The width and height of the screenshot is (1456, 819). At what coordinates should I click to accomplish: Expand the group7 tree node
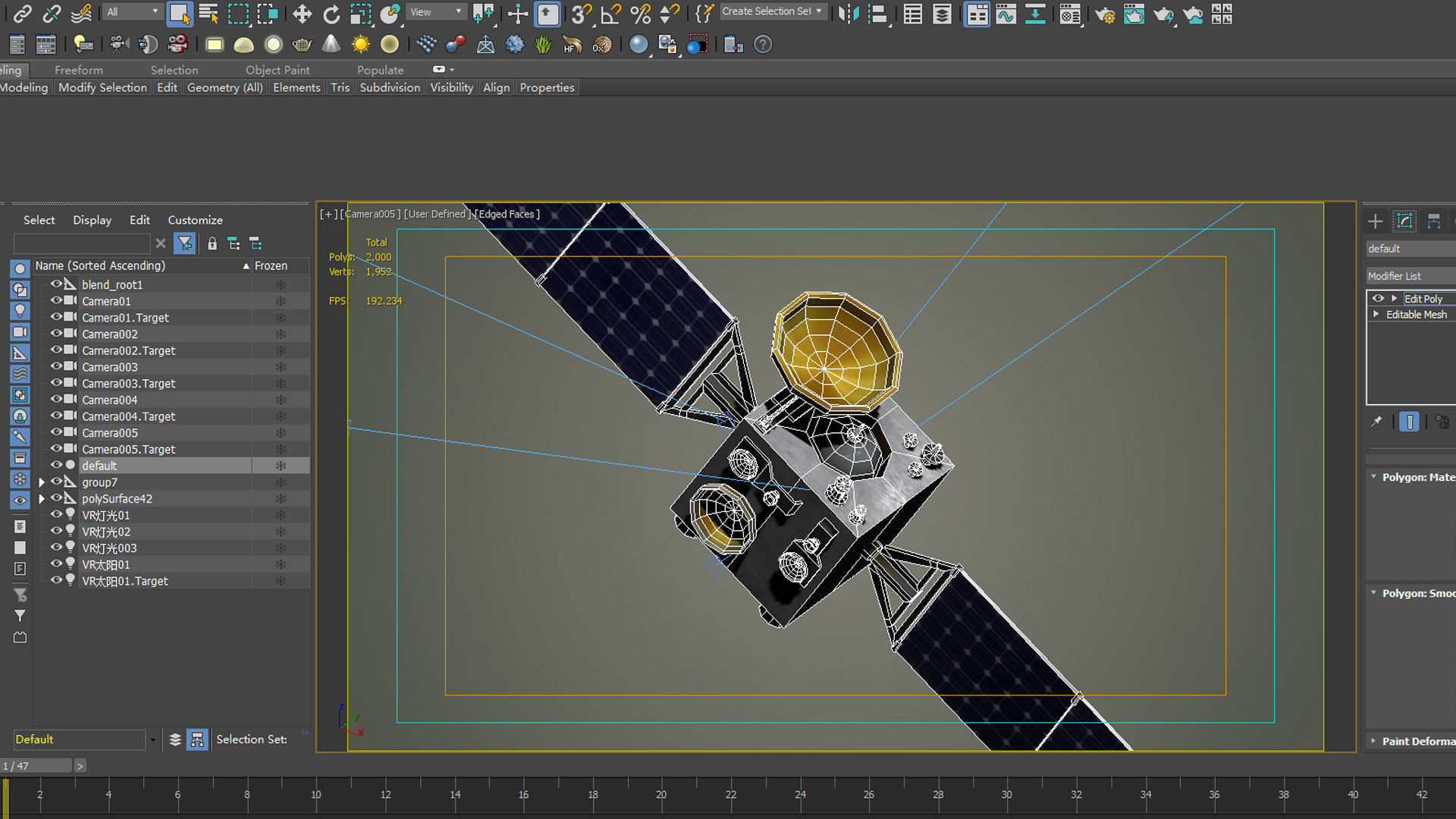click(x=42, y=482)
